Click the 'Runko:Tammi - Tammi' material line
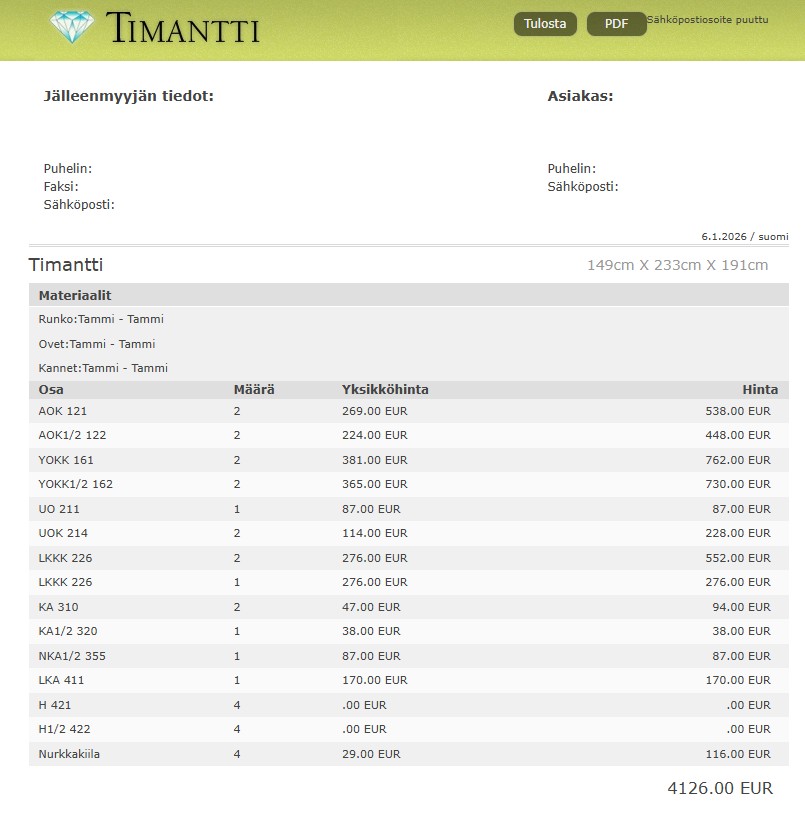805x820 pixels. [x=101, y=320]
